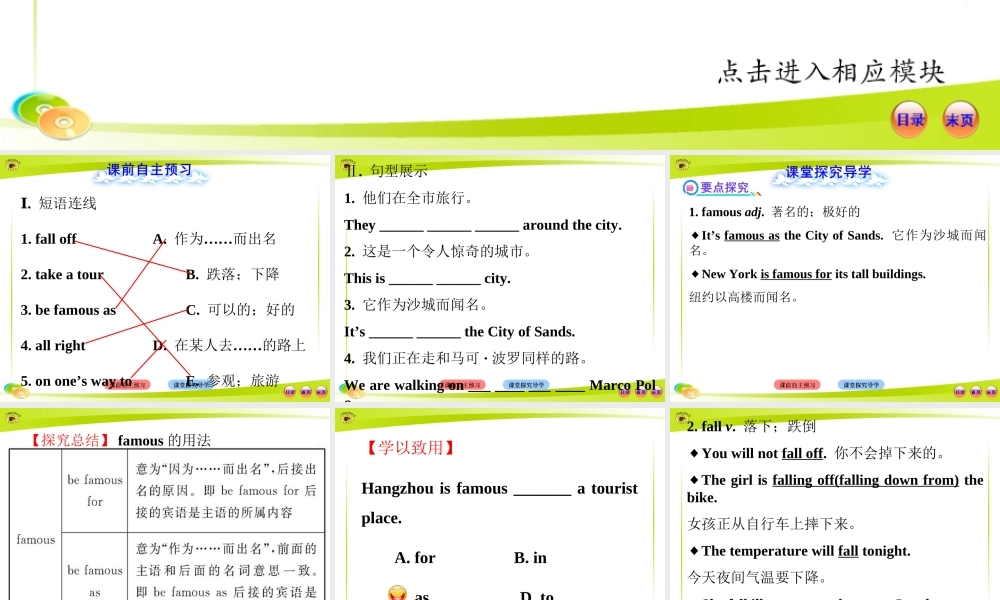Click sentence 'They ___ around the city.'
This screenshot has height=600, width=1000.
coord(483,225)
